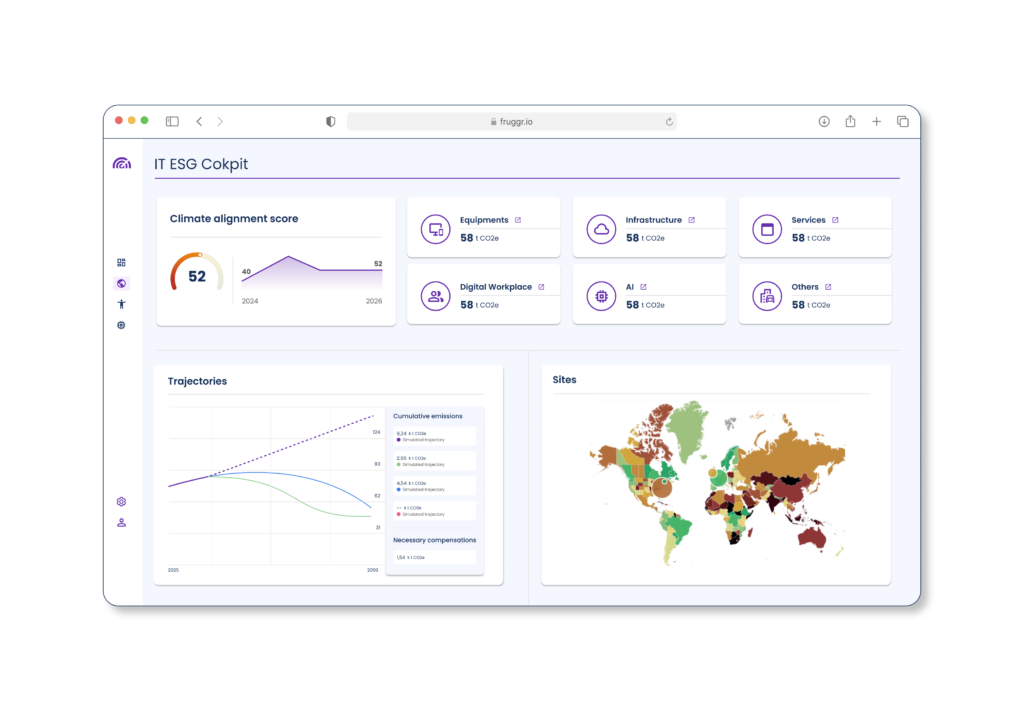
Task: Select the globe icon in sidebar
Action: (121, 284)
